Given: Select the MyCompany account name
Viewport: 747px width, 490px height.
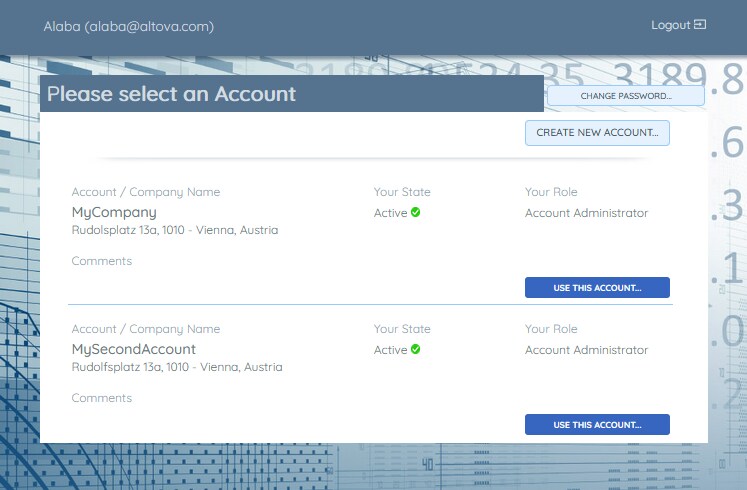Looking at the screenshot, I should [x=114, y=212].
